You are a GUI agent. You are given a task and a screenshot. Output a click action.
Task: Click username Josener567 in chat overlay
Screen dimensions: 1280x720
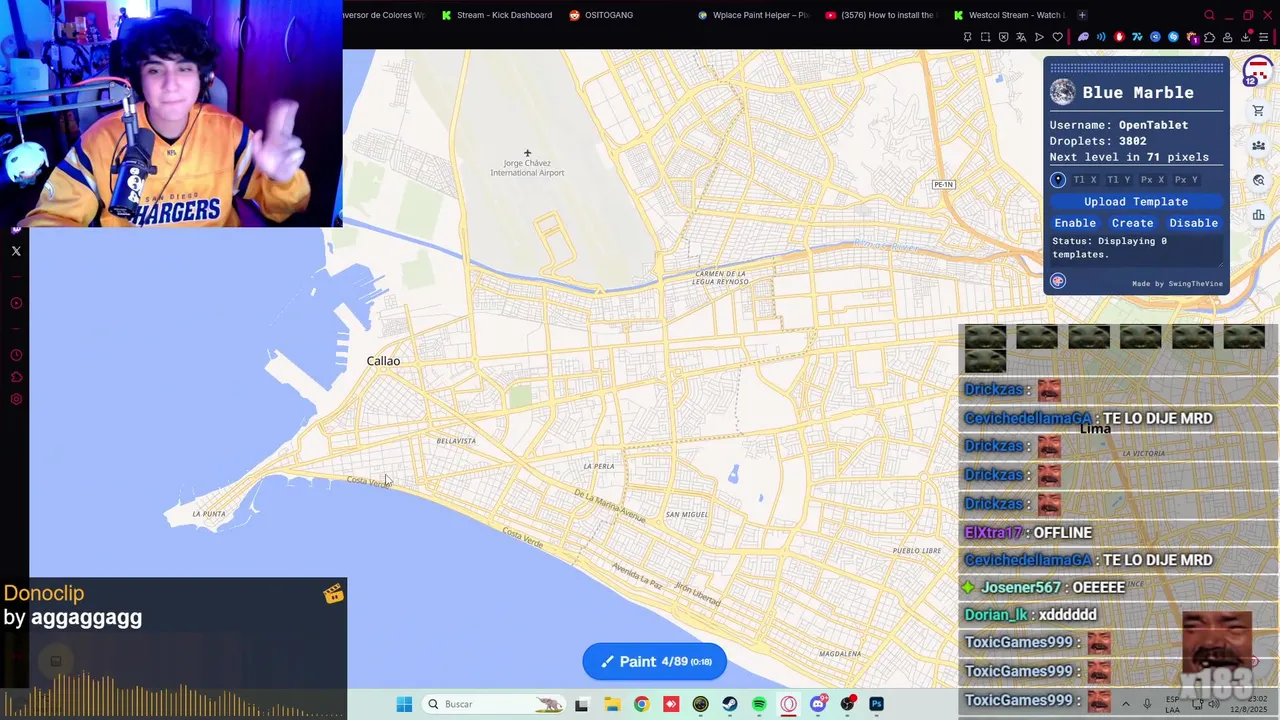pos(1021,588)
